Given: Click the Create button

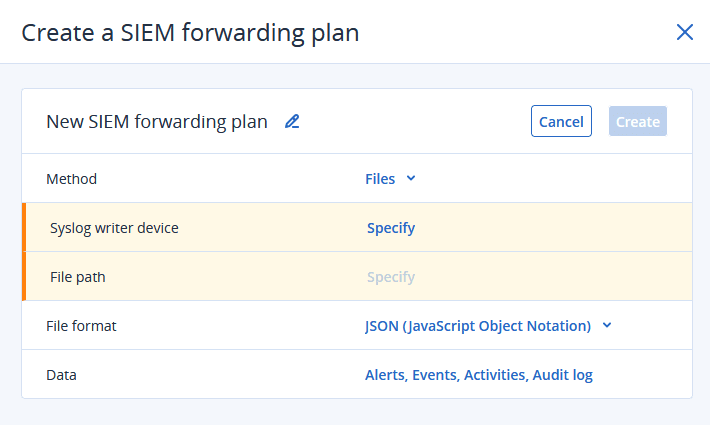Looking at the screenshot, I should pos(637,121).
